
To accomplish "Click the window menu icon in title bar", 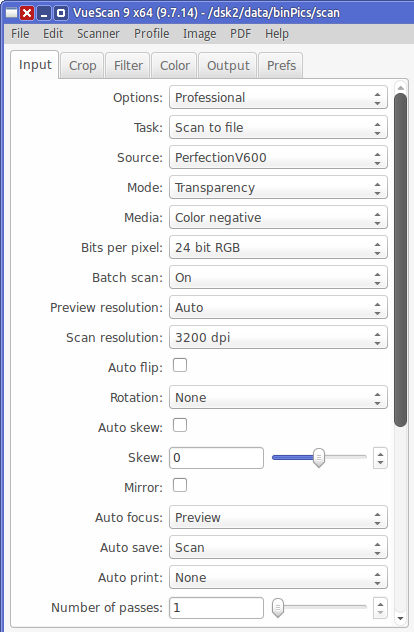I will click(12, 13).
